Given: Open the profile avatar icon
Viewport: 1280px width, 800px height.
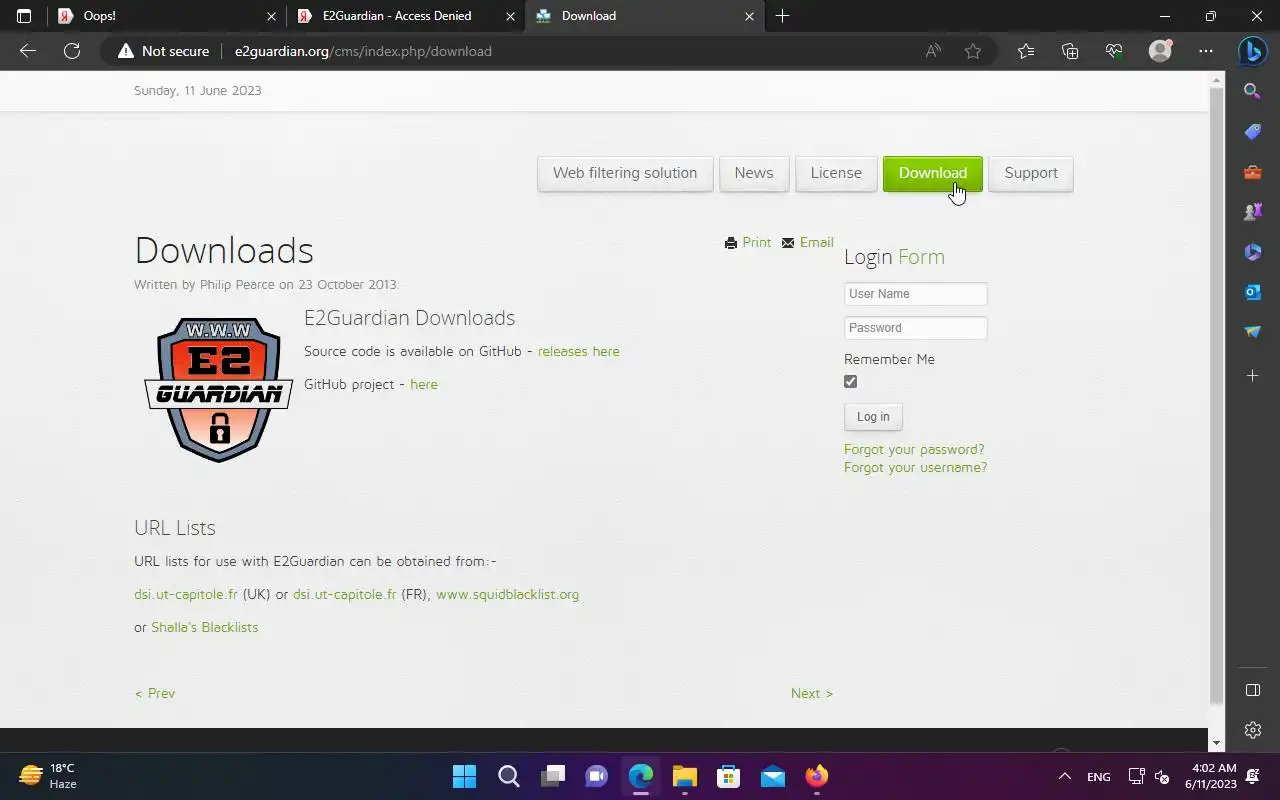Looking at the screenshot, I should [x=1160, y=51].
